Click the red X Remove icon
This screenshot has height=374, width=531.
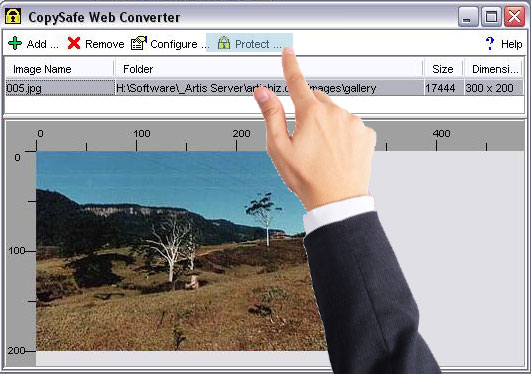[74, 43]
